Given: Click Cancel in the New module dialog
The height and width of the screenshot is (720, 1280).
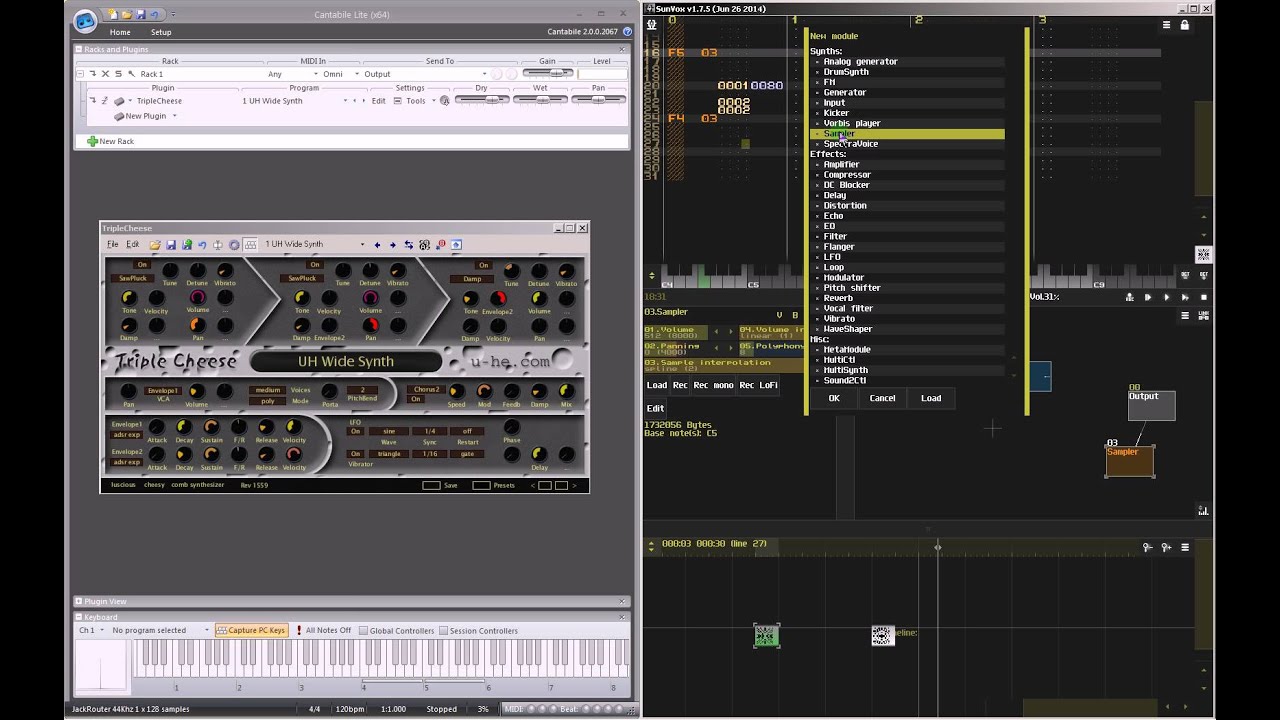Looking at the screenshot, I should (x=882, y=398).
